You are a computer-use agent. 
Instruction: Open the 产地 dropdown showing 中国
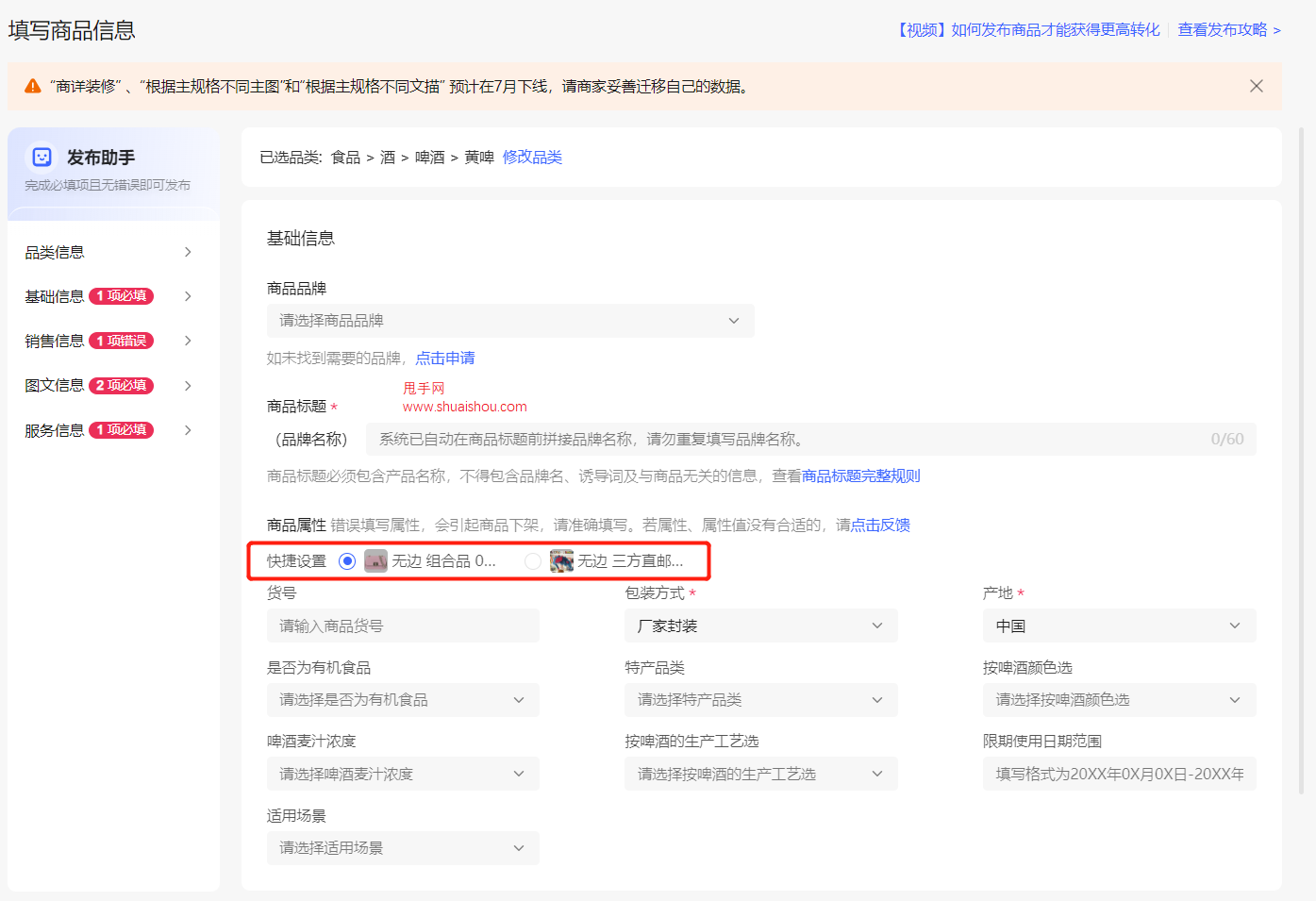pyautogui.click(x=1119, y=626)
